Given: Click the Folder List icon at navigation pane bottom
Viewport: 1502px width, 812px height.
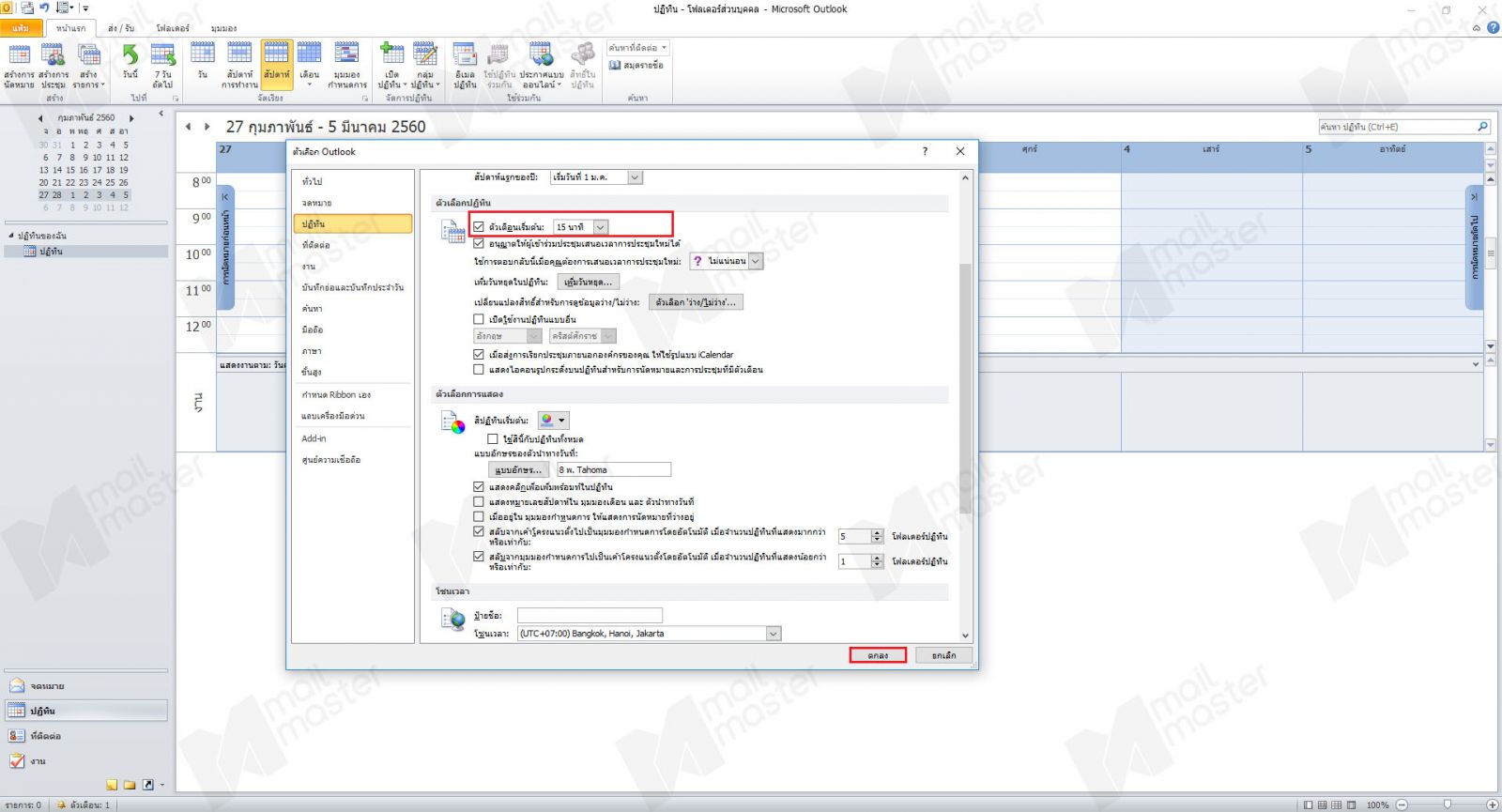Looking at the screenshot, I should [x=130, y=785].
